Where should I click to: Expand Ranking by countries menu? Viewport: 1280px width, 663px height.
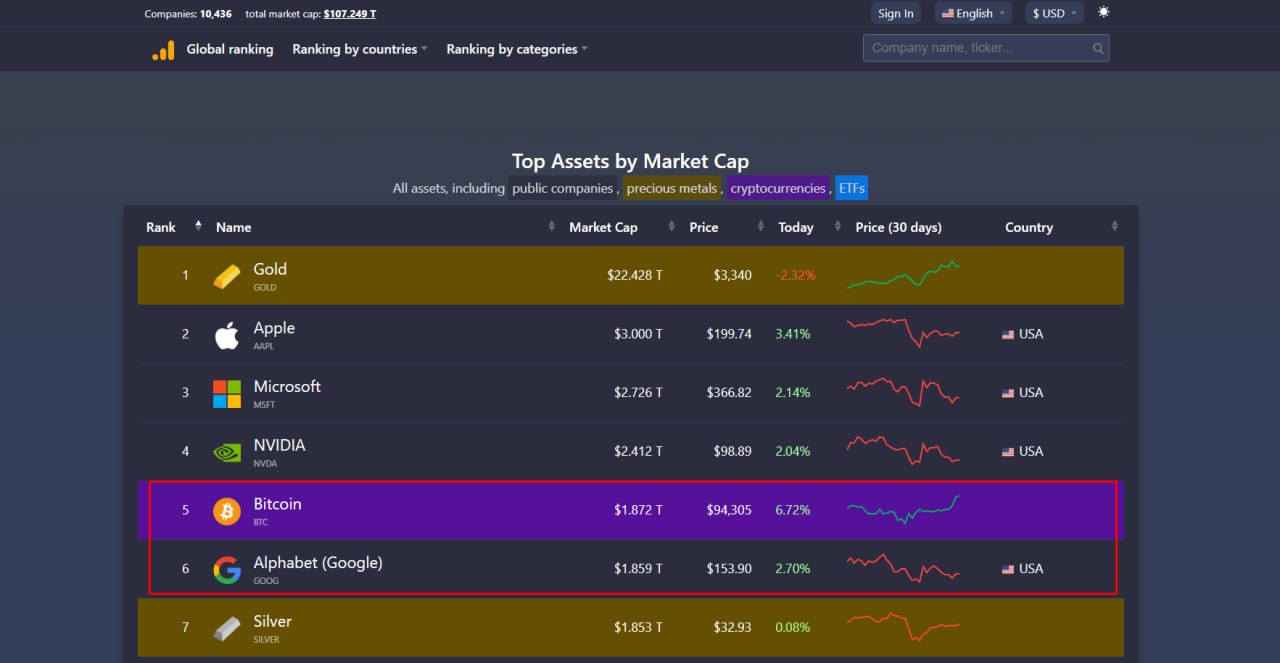pos(359,49)
